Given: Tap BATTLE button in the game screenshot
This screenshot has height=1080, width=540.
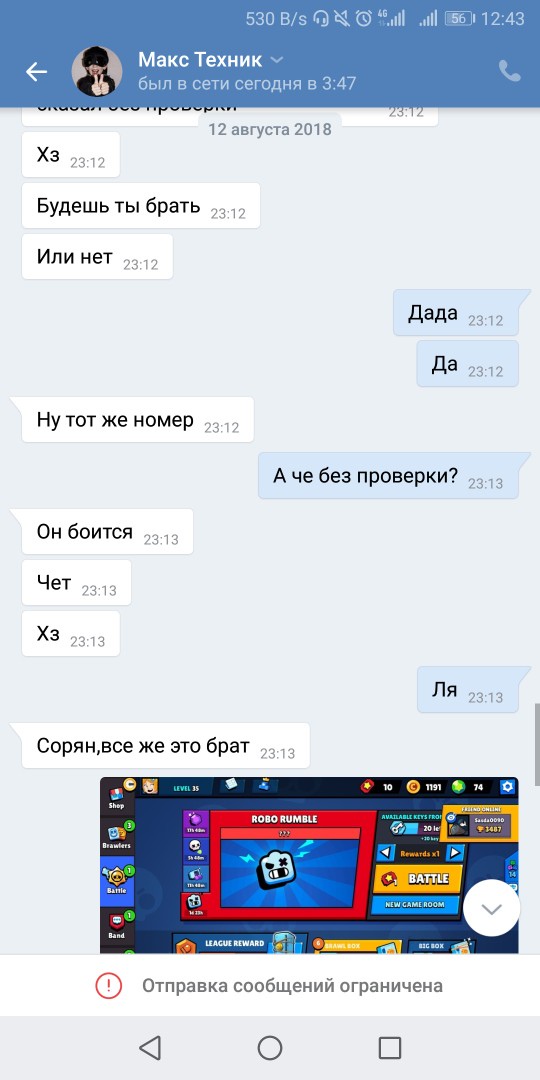Looking at the screenshot, I should click(x=419, y=879).
